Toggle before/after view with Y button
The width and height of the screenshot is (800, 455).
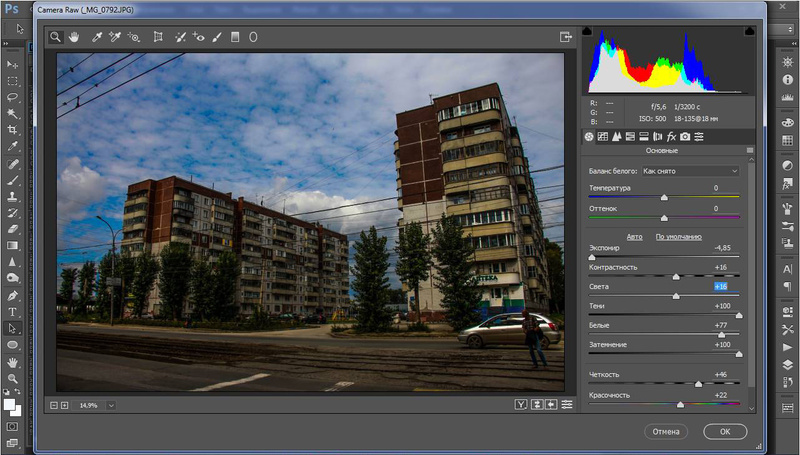pyautogui.click(x=521, y=404)
